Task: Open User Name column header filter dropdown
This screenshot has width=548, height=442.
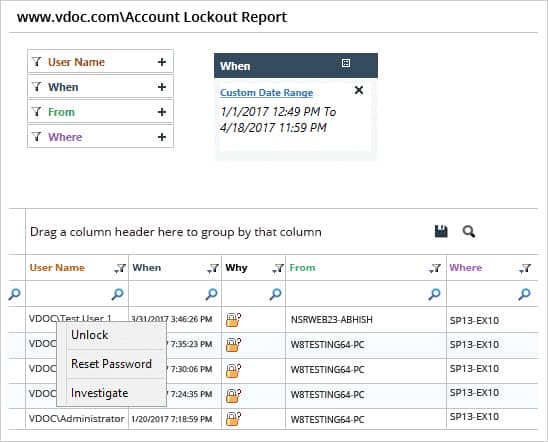Action: point(120,268)
